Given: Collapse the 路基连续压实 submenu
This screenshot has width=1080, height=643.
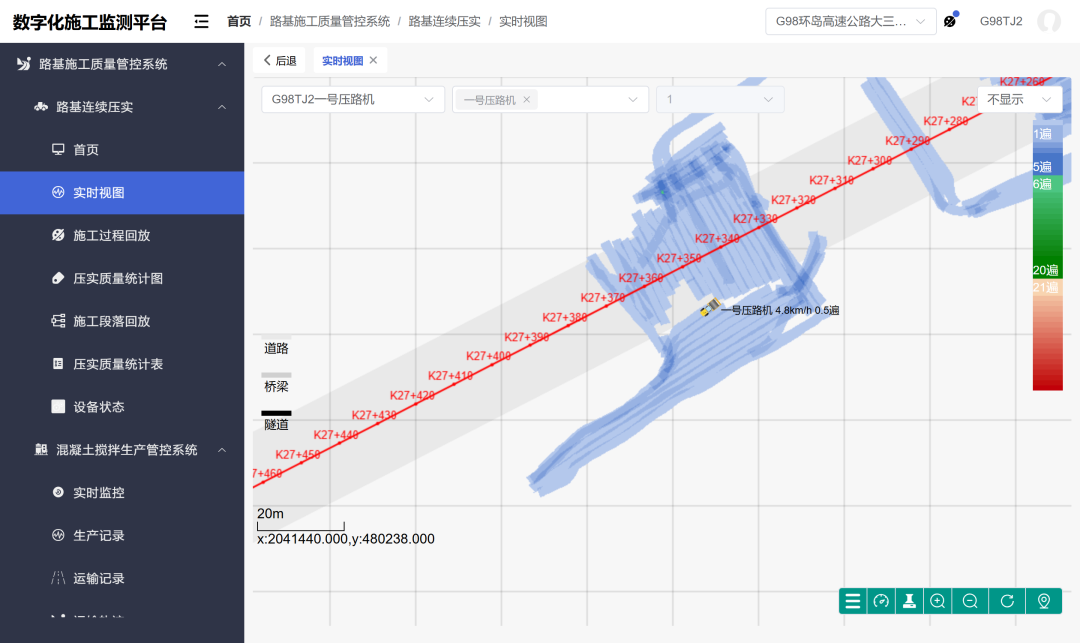Looking at the screenshot, I should pos(222,107).
